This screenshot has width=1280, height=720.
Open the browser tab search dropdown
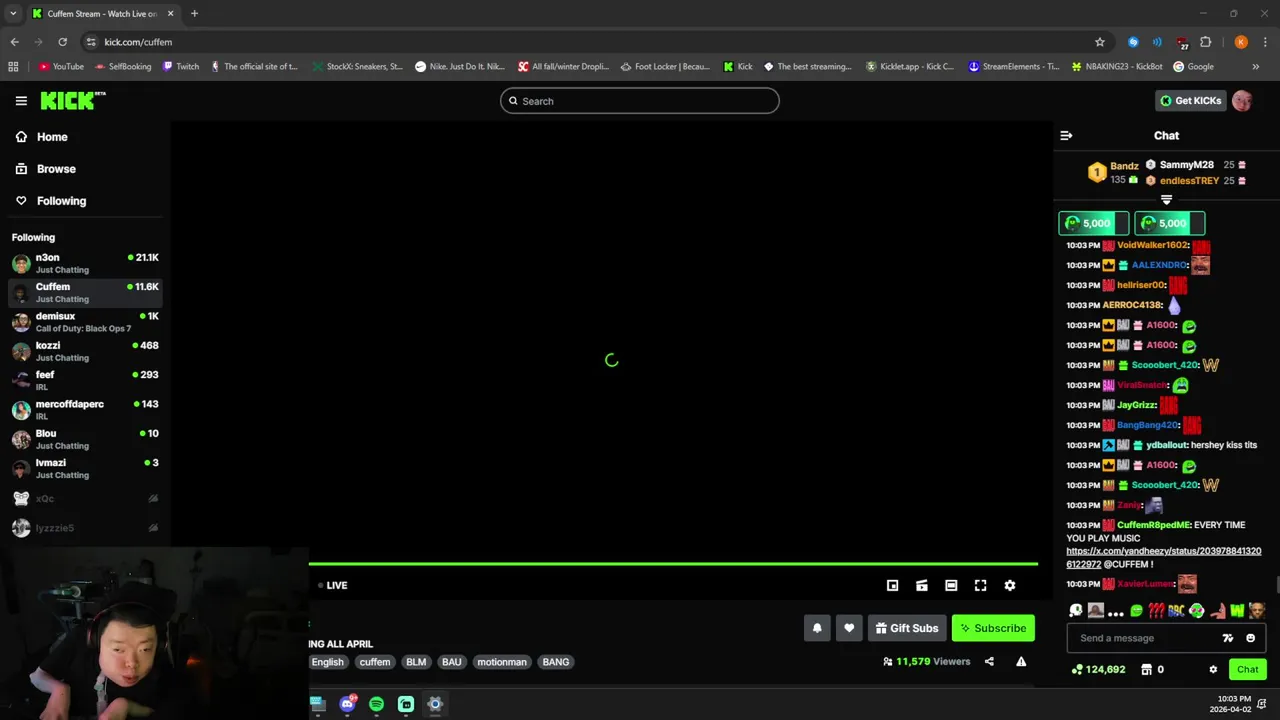(x=13, y=14)
